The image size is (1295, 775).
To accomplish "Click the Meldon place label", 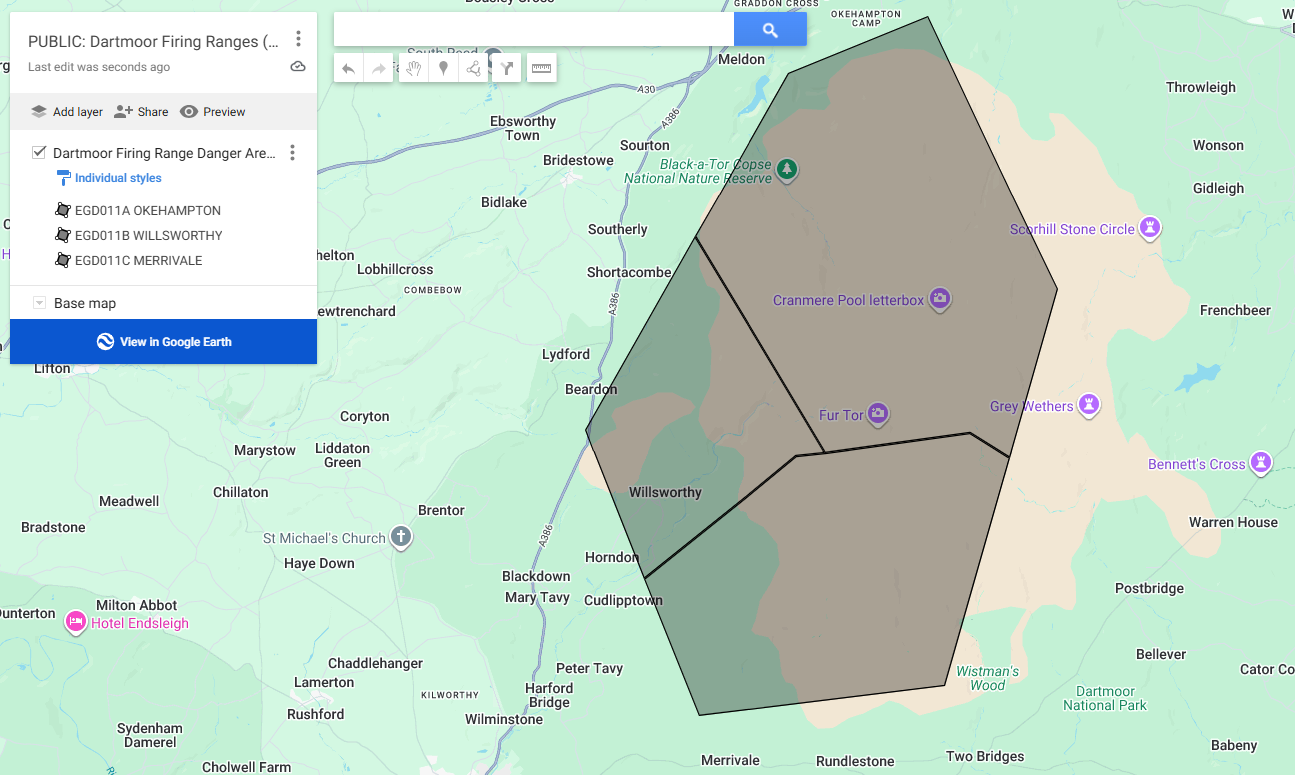I will coord(741,59).
